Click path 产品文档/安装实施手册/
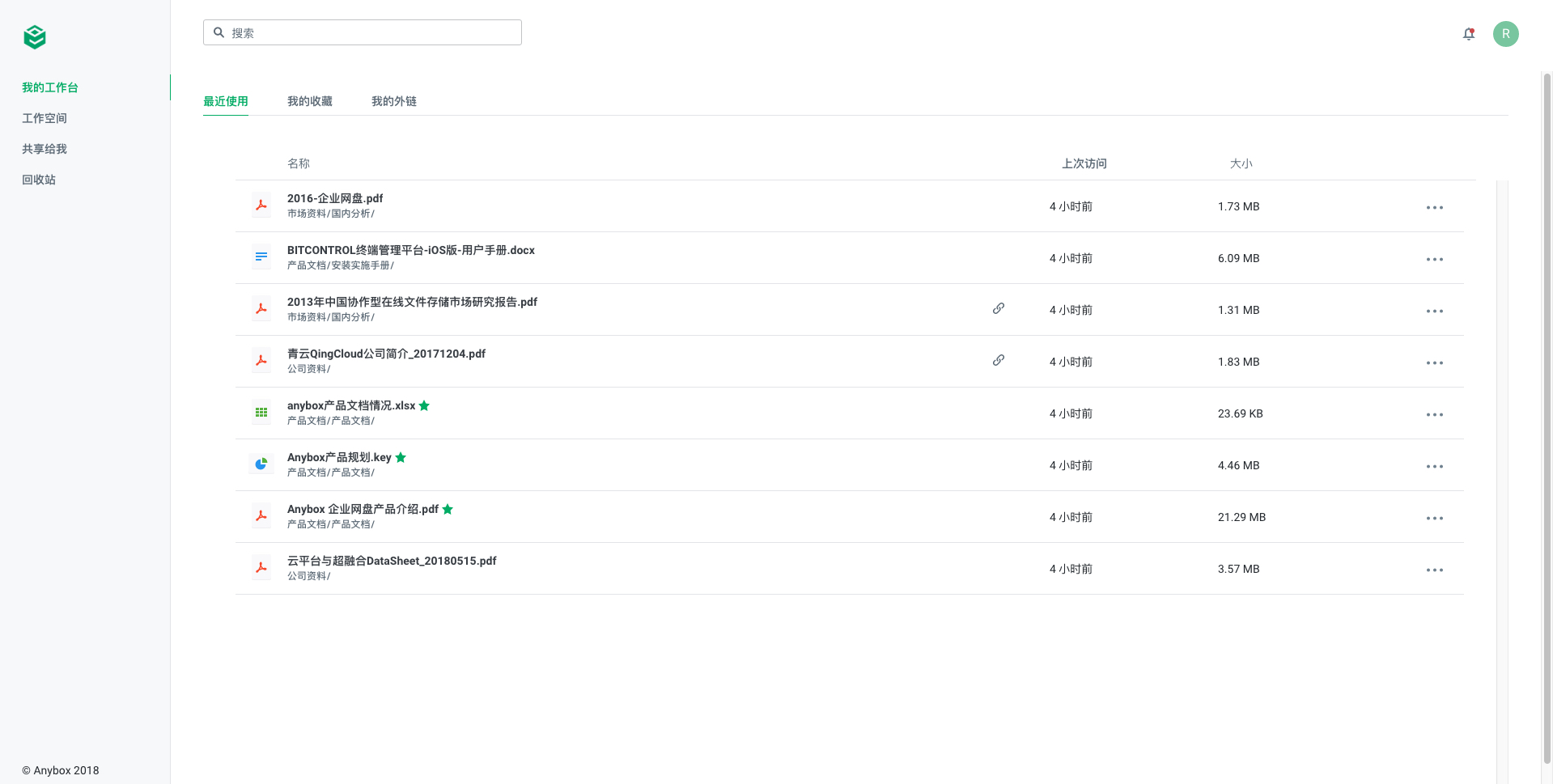This screenshot has width=1553, height=784. (x=341, y=265)
